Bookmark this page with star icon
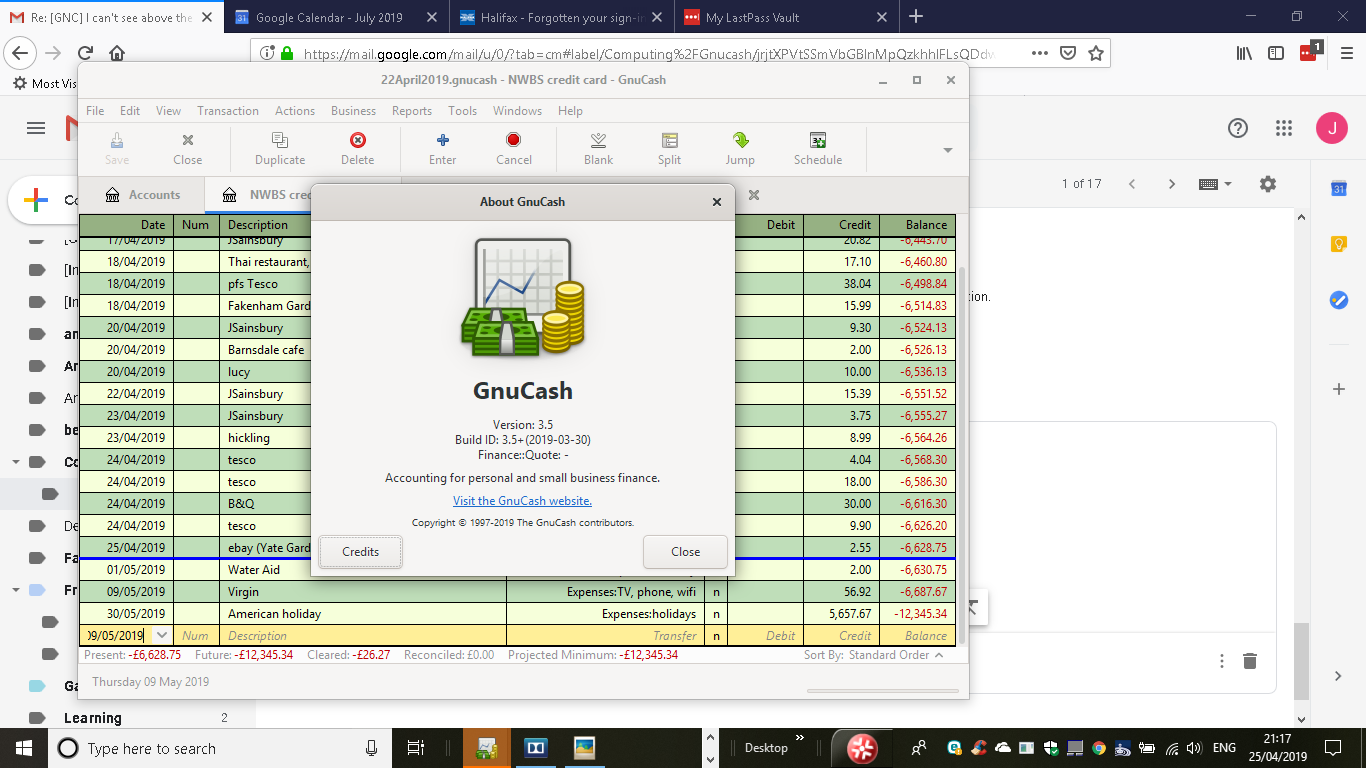Image resolution: width=1366 pixels, height=768 pixels. pos(1096,53)
